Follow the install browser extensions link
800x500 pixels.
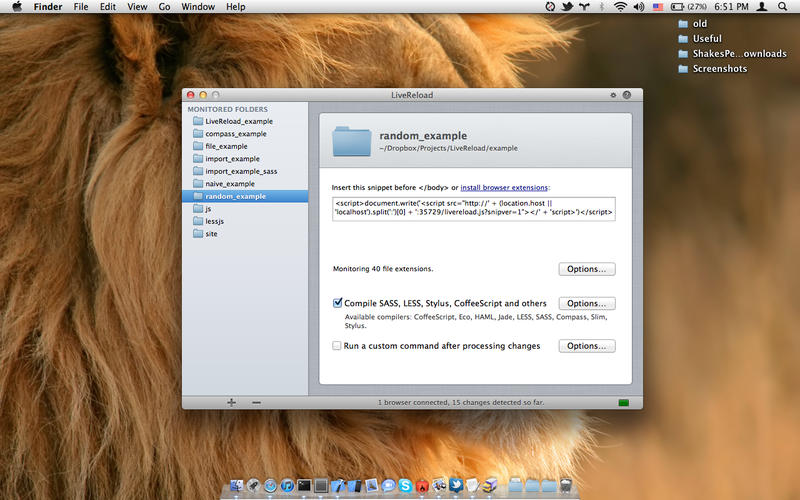504,187
